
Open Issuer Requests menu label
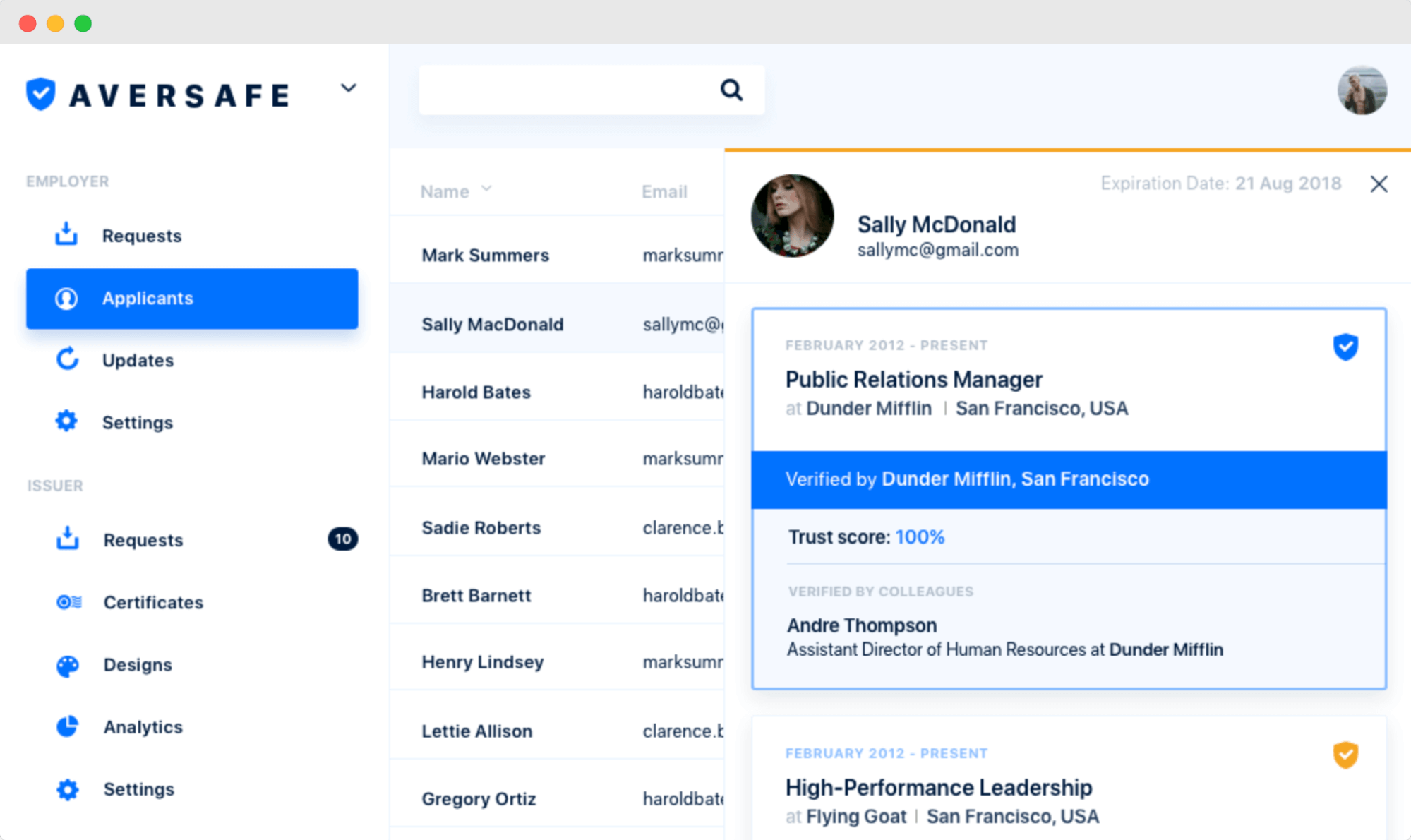[x=143, y=540]
